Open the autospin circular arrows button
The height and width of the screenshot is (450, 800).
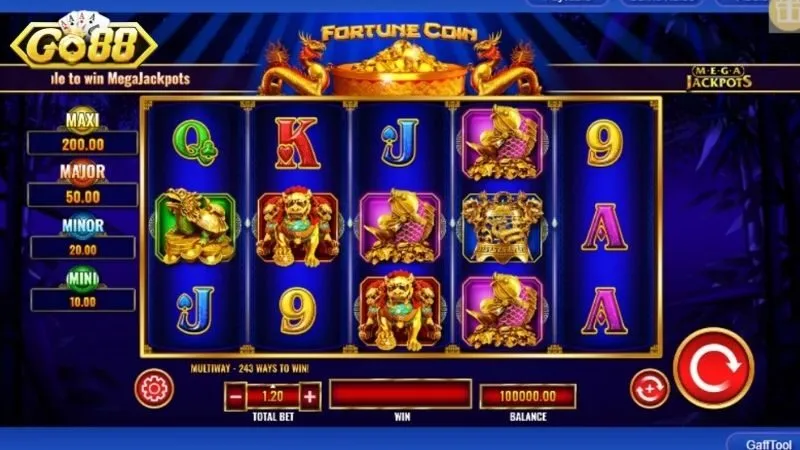click(x=649, y=389)
